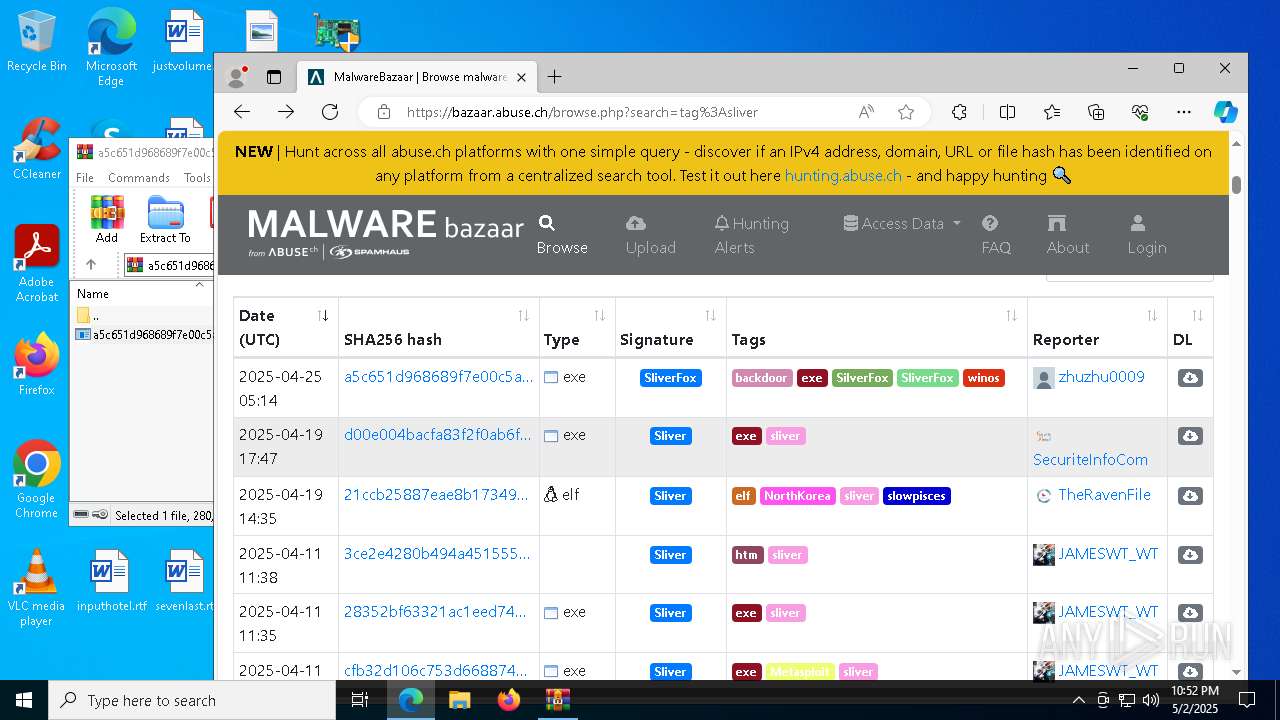Sort table by Date (UTC)
The width and height of the screenshot is (1280, 720).
[x=285, y=327]
